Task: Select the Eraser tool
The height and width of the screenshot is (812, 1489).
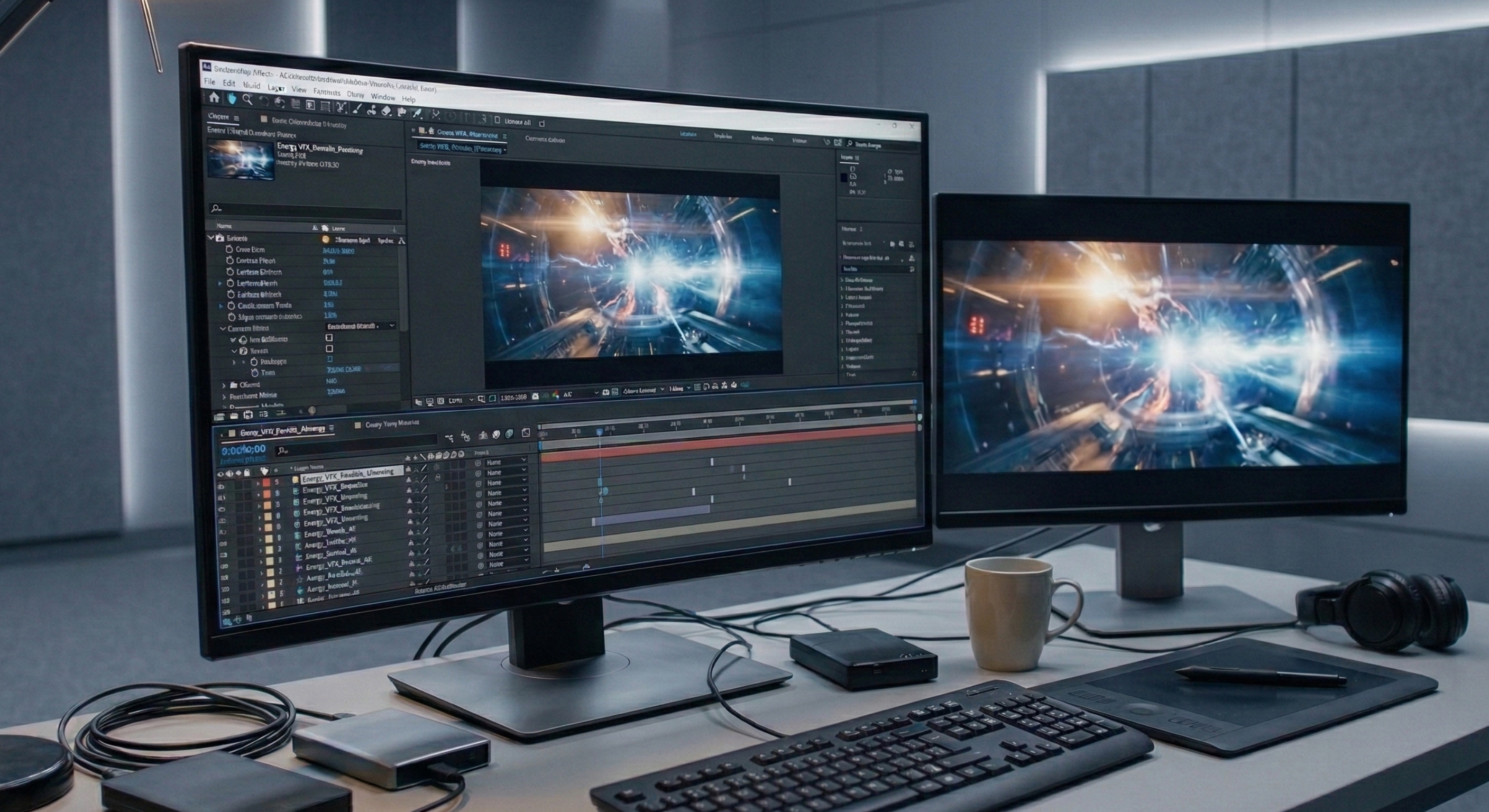Action: (x=386, y=111)
